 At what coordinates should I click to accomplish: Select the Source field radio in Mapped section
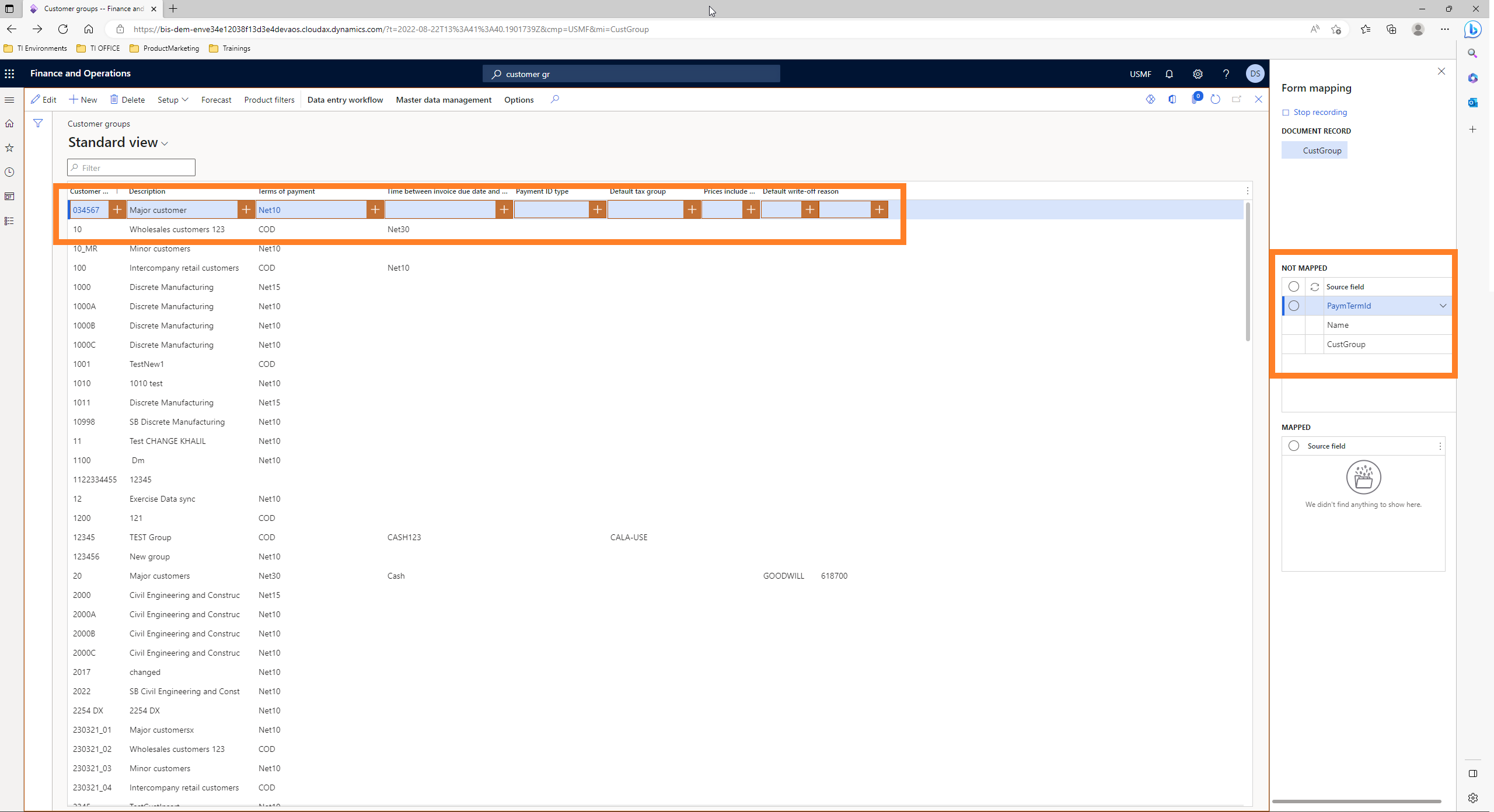[1294, 446]
